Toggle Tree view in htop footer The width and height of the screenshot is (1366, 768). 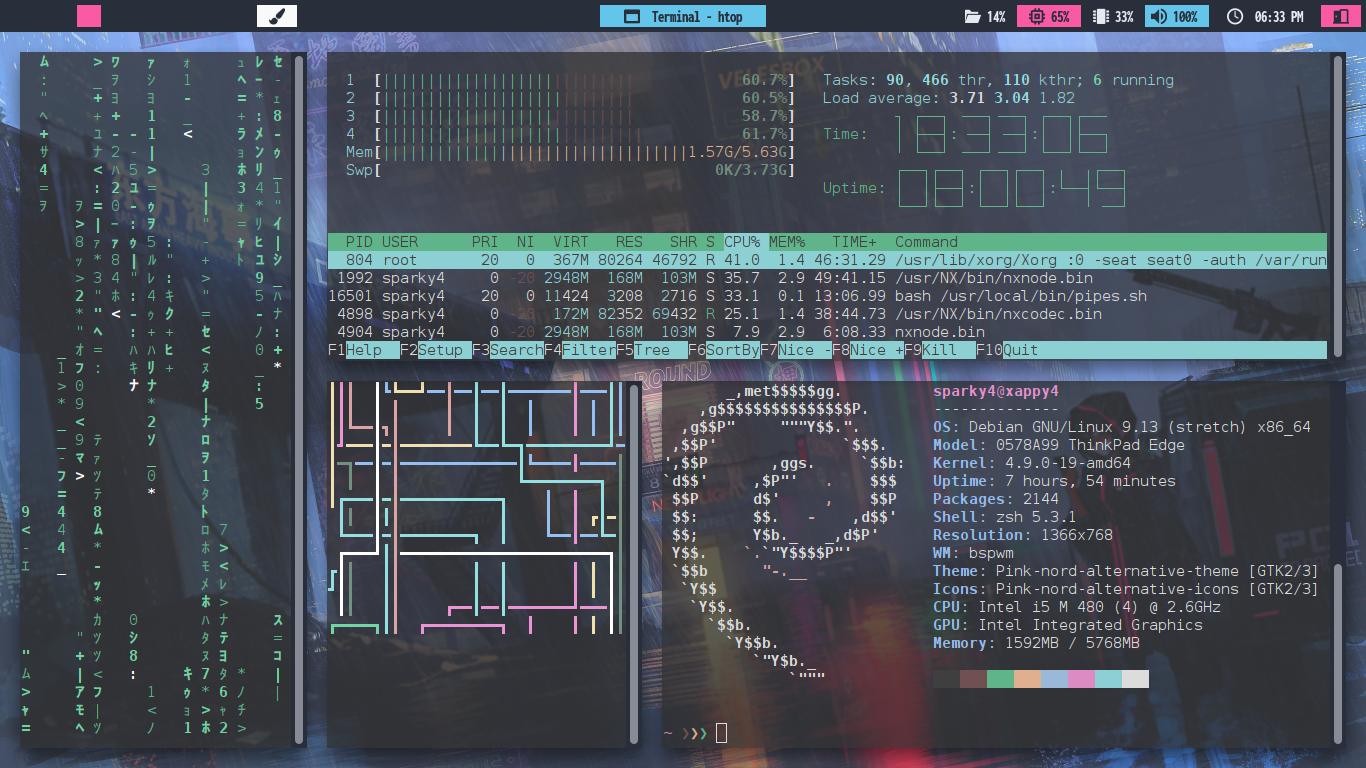coord(652,350)
